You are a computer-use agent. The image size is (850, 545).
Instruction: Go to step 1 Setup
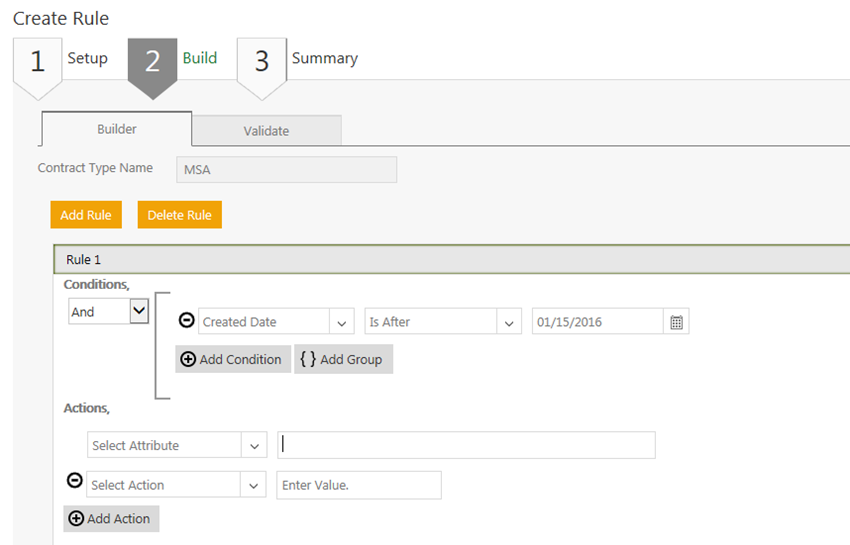[61, 60]
